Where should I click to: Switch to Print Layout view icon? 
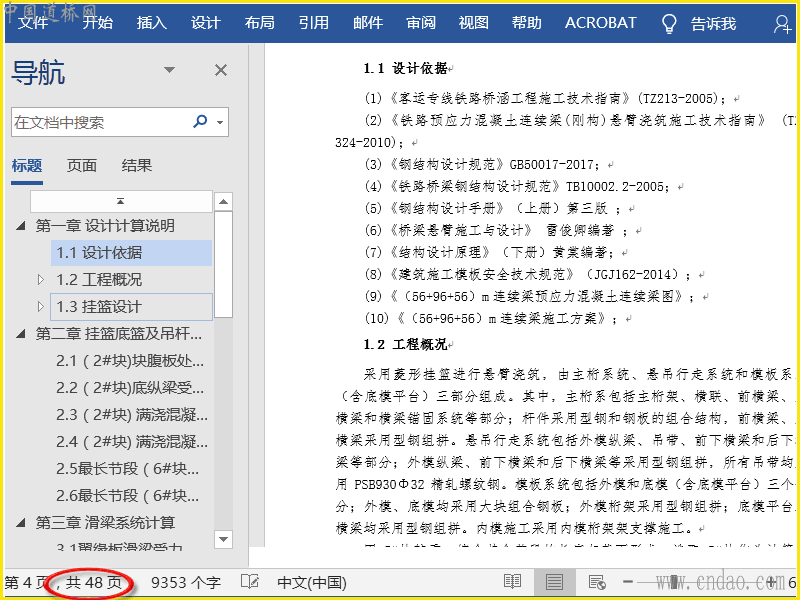(554, 582)
